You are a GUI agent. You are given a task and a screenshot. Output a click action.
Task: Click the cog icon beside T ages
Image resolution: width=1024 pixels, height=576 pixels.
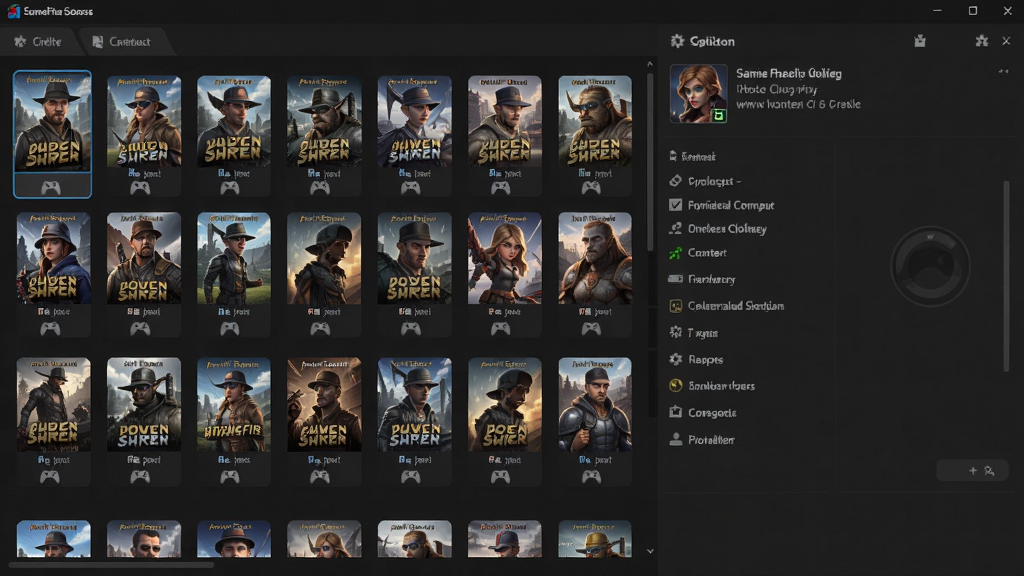[675, 332]
